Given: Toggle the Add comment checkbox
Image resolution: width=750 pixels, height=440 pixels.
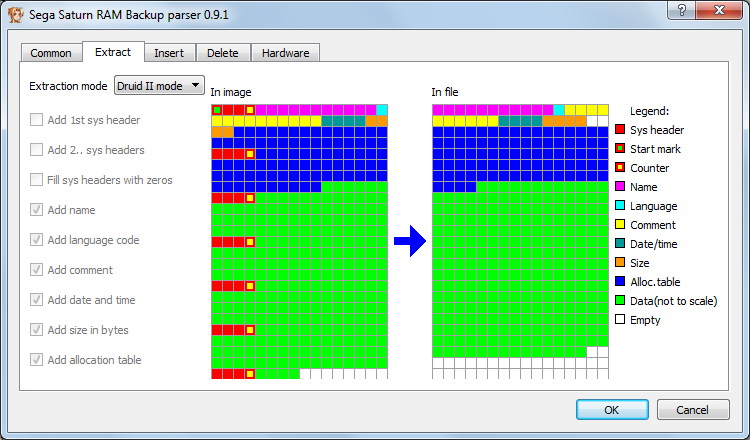Looking at the screenshot, I should coord(36,270).
